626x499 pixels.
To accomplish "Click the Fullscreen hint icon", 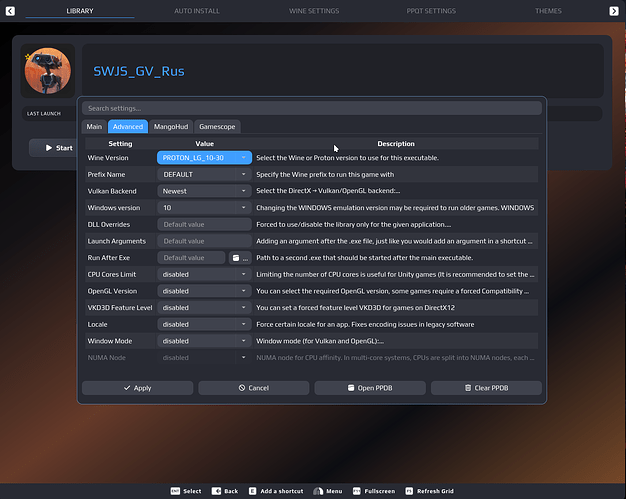I will (x=357, y=491).
